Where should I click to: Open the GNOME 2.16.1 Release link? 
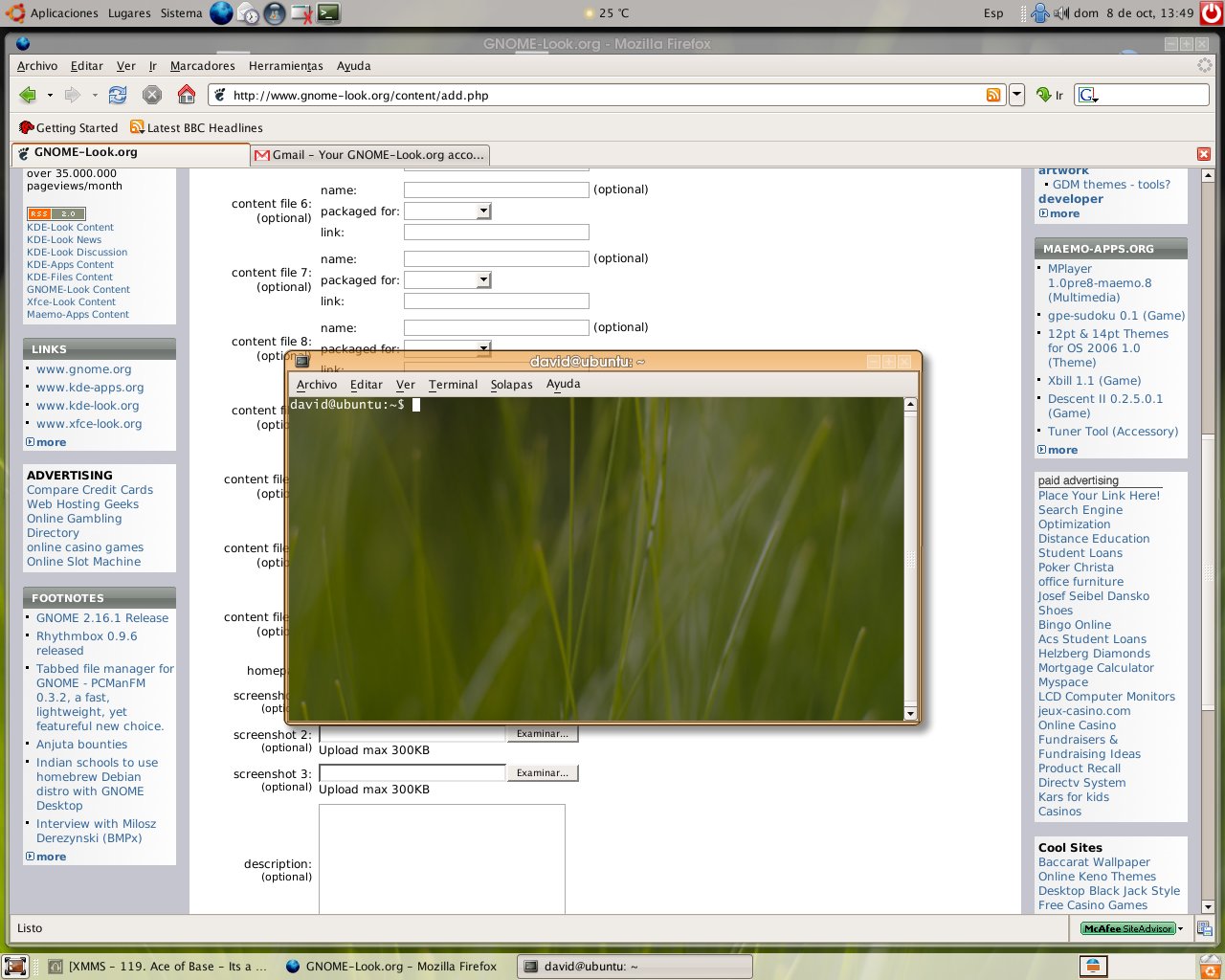(102, 618)
